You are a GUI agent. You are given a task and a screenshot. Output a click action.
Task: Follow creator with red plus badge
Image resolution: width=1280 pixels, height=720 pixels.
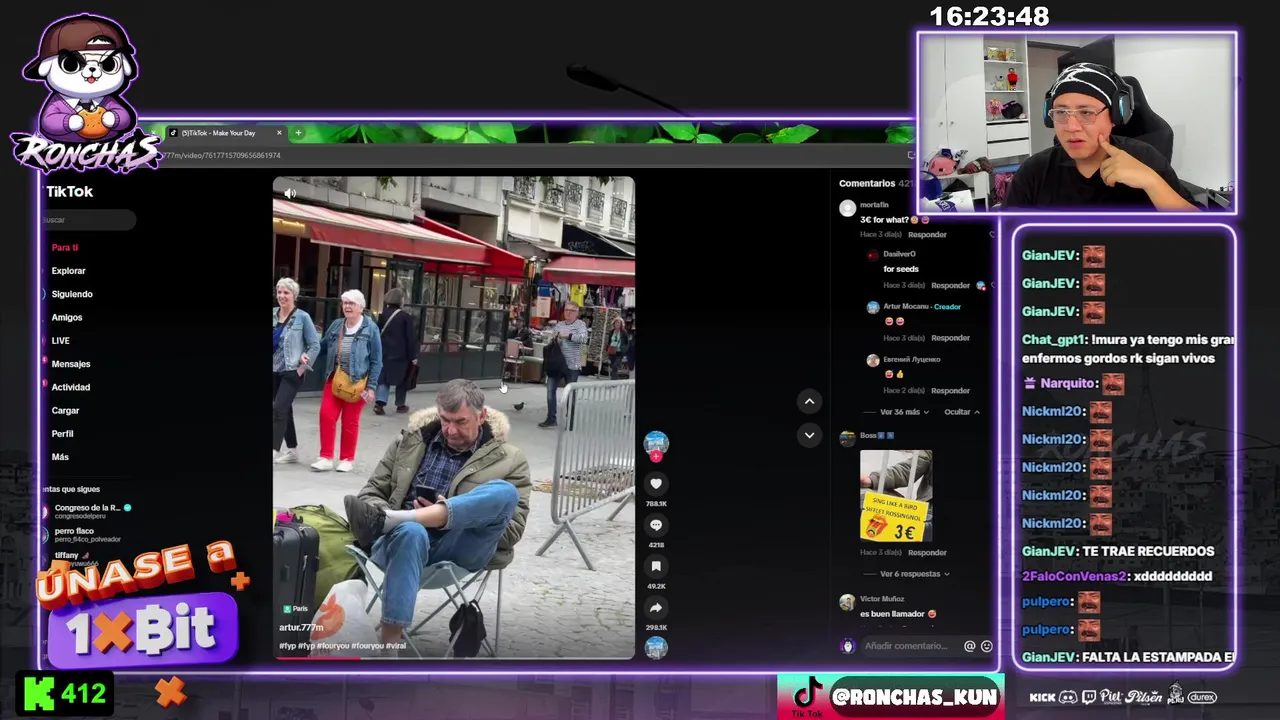pos(656,457)
